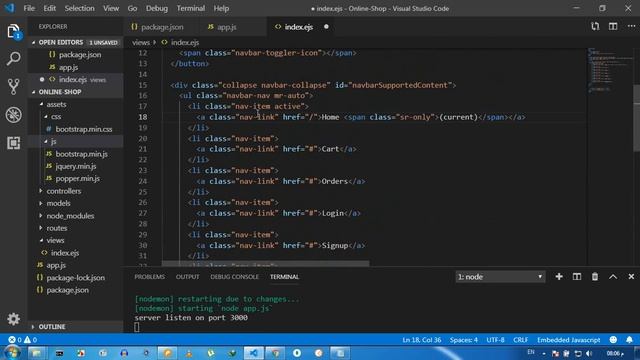Open package-lock.json in the explorer
640x360 pixels.
click(75, 278)
